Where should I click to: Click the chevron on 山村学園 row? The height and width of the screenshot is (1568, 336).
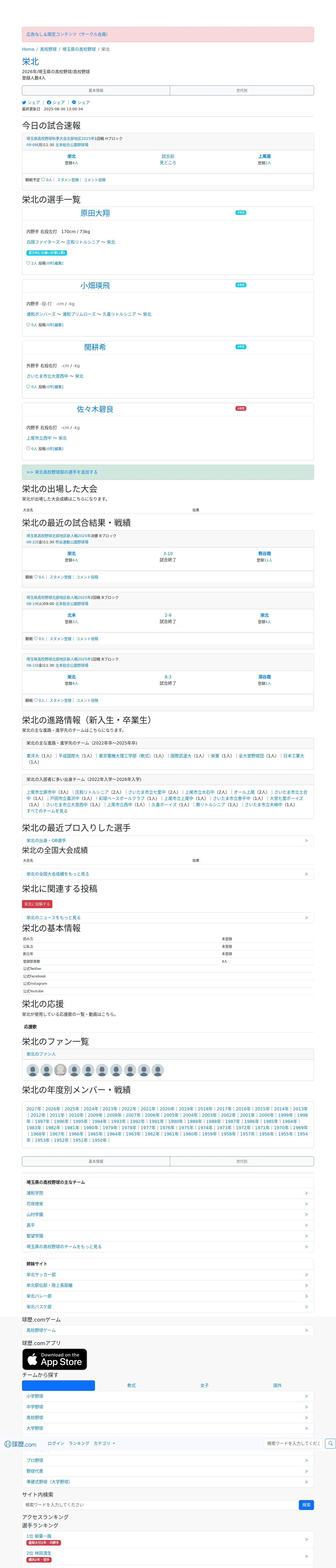(x=306, y=1214)
